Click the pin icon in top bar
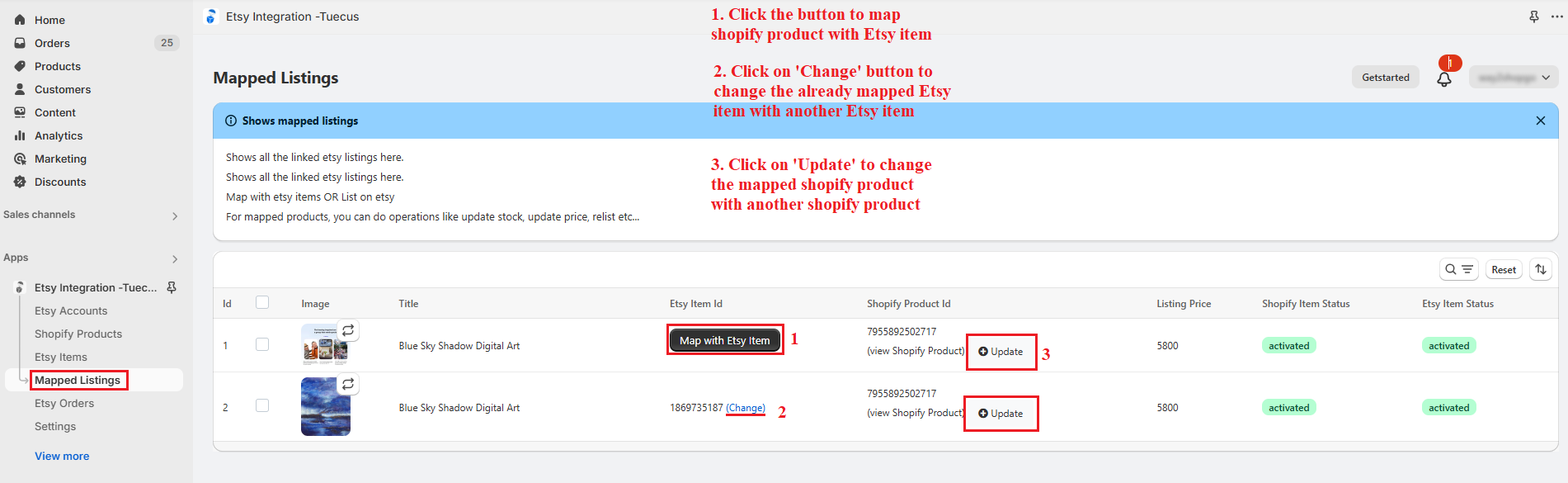Screen dimensions: 1568x483 point(1534,17)
